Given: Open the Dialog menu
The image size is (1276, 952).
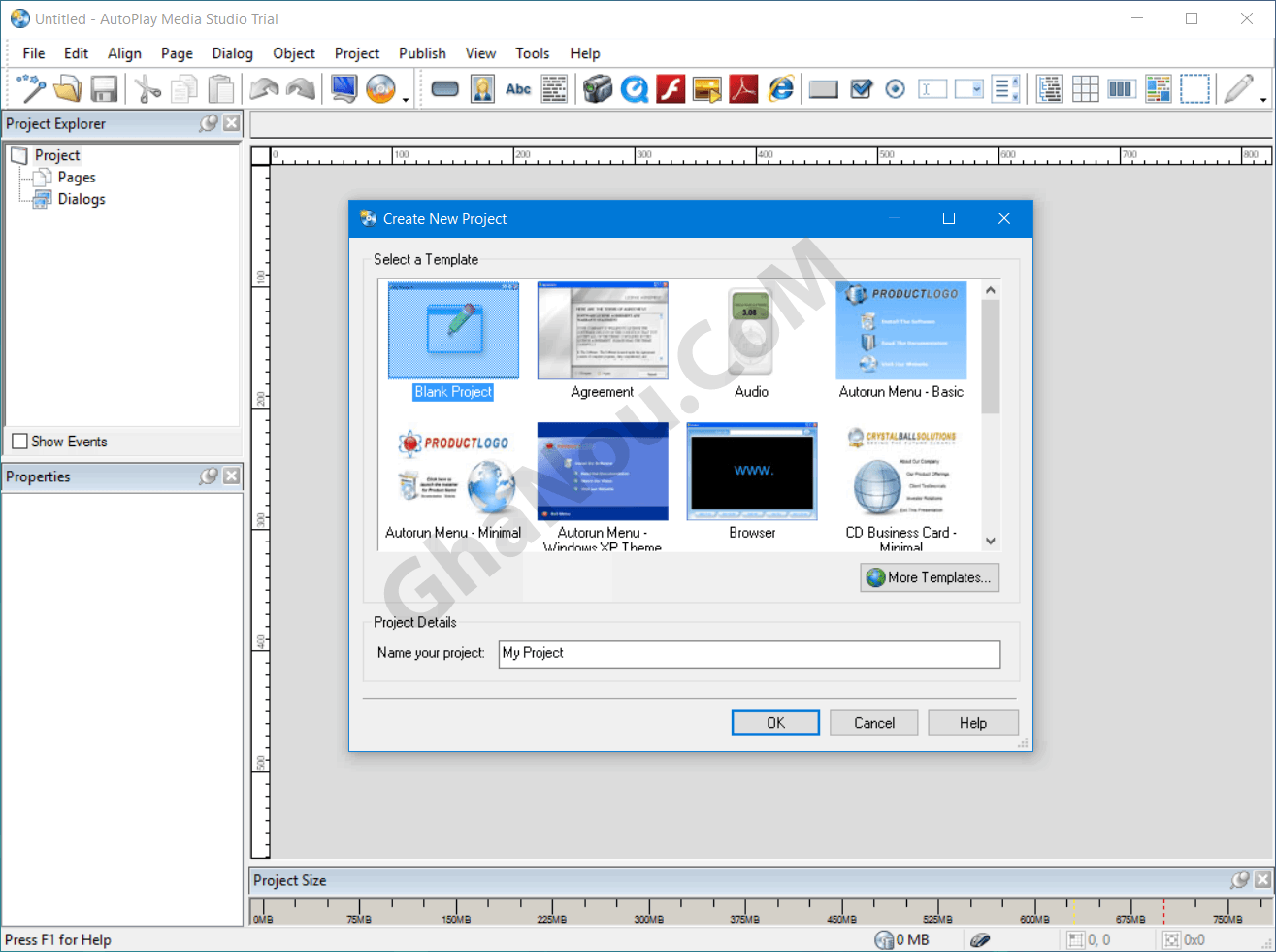Looking at the screenshot, I should [233, 53].
